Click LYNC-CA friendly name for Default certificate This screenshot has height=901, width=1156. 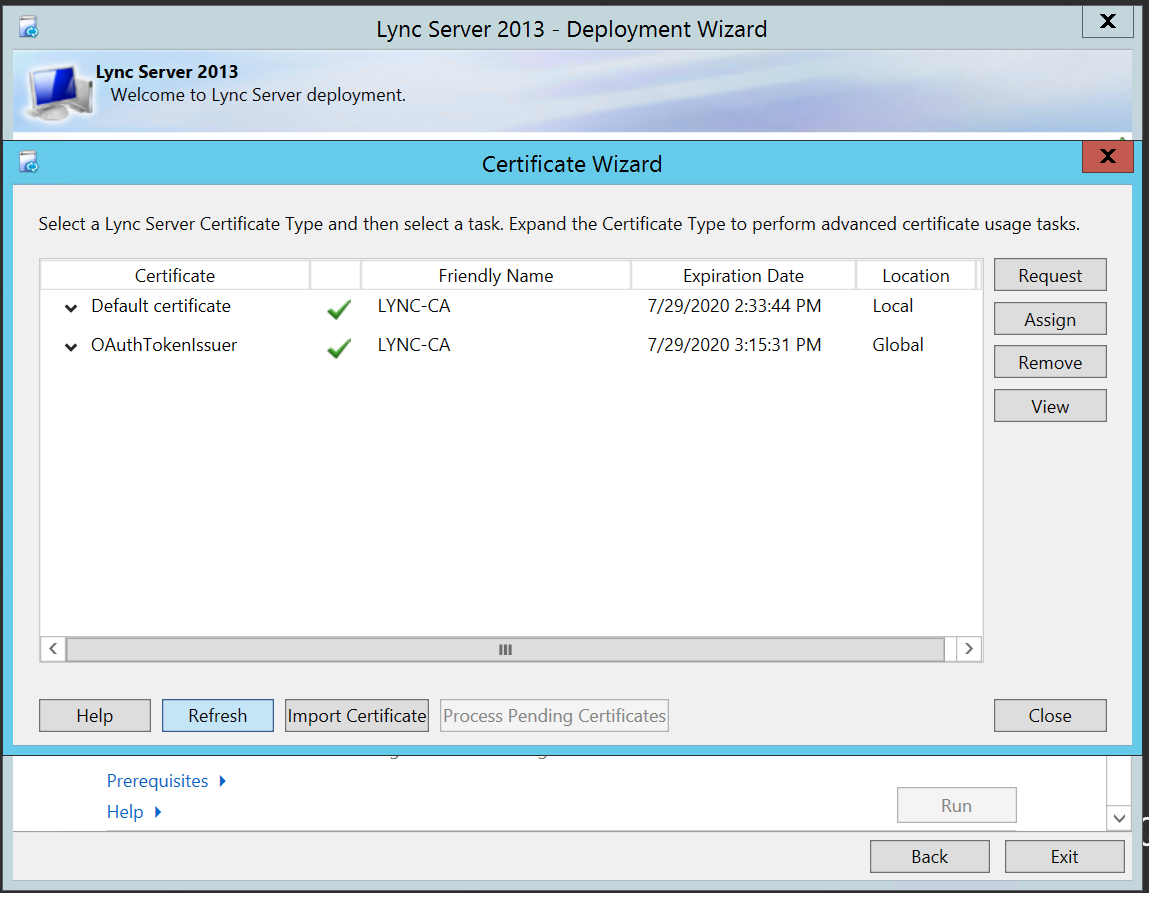[414, 306]
